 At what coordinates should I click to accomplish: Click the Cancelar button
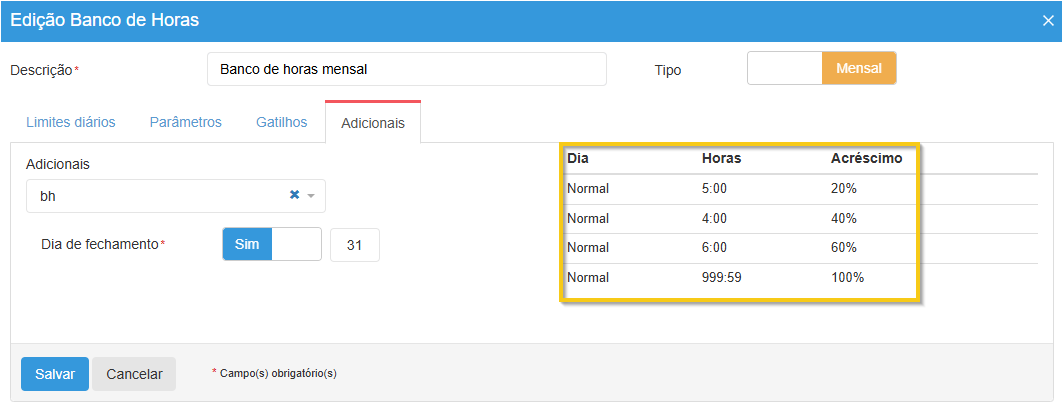[134, 374]
